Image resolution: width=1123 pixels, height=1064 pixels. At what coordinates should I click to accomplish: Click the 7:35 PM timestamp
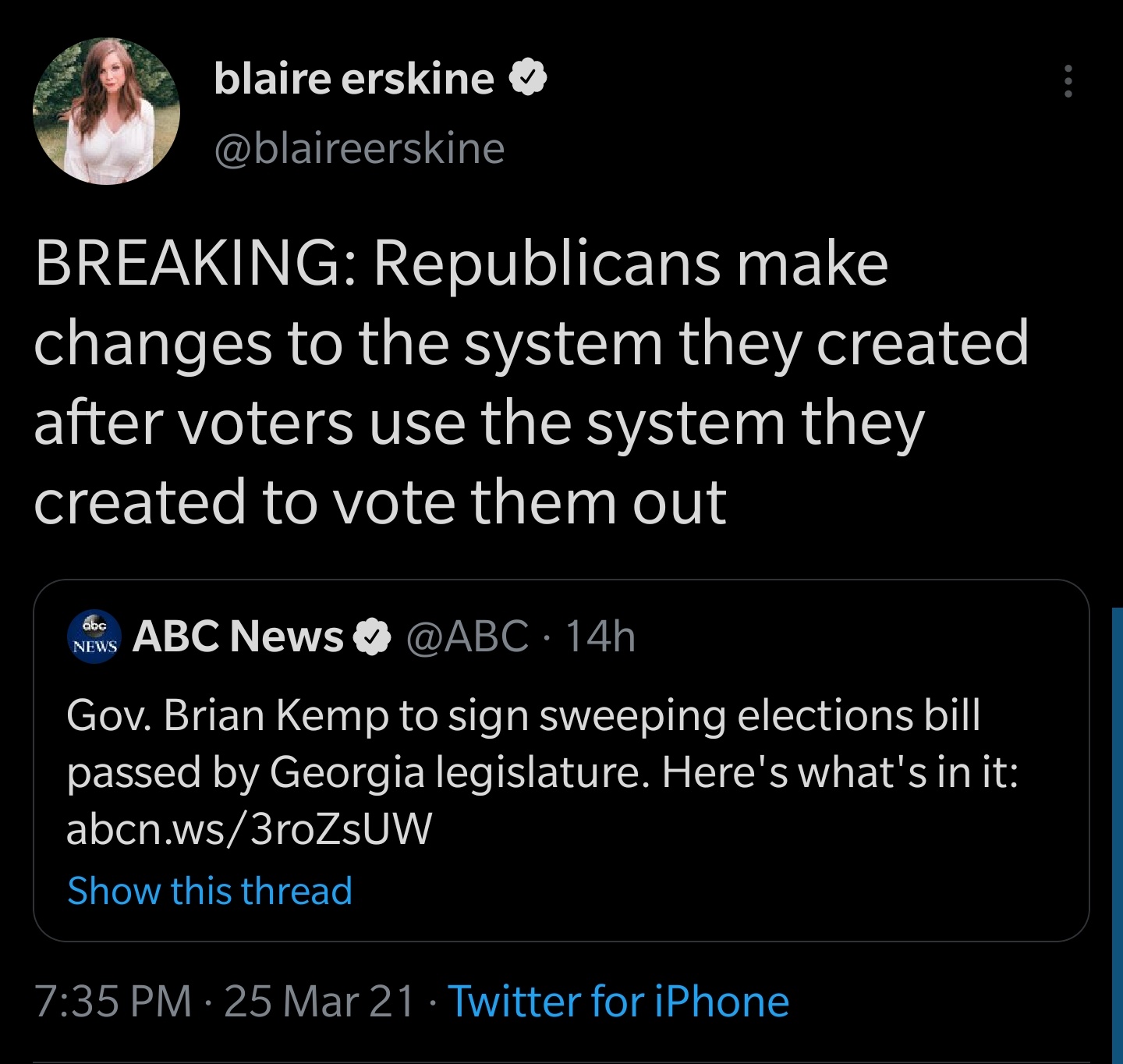(113, 1001)
